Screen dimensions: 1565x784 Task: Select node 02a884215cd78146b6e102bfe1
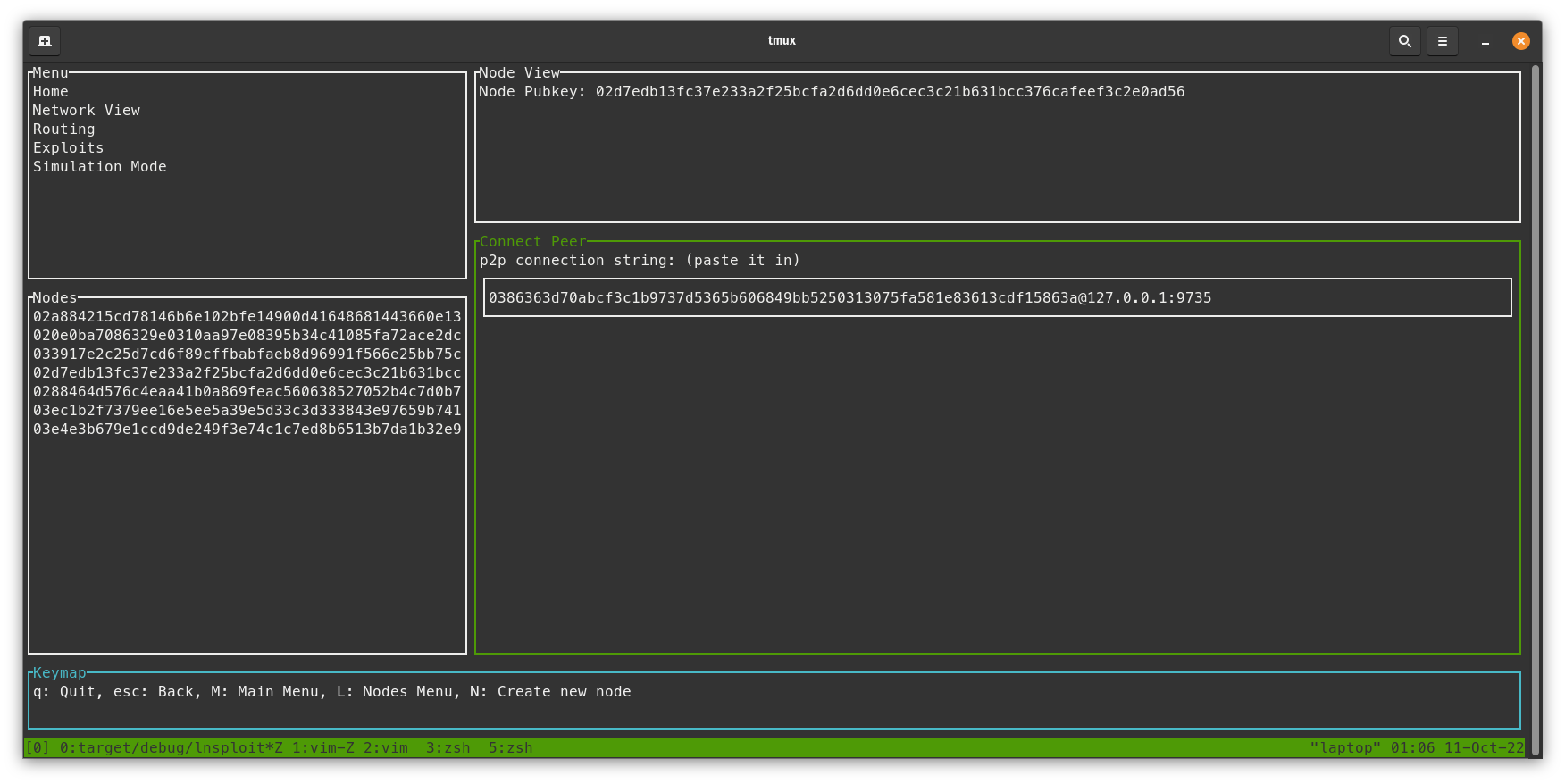[247, 317]
